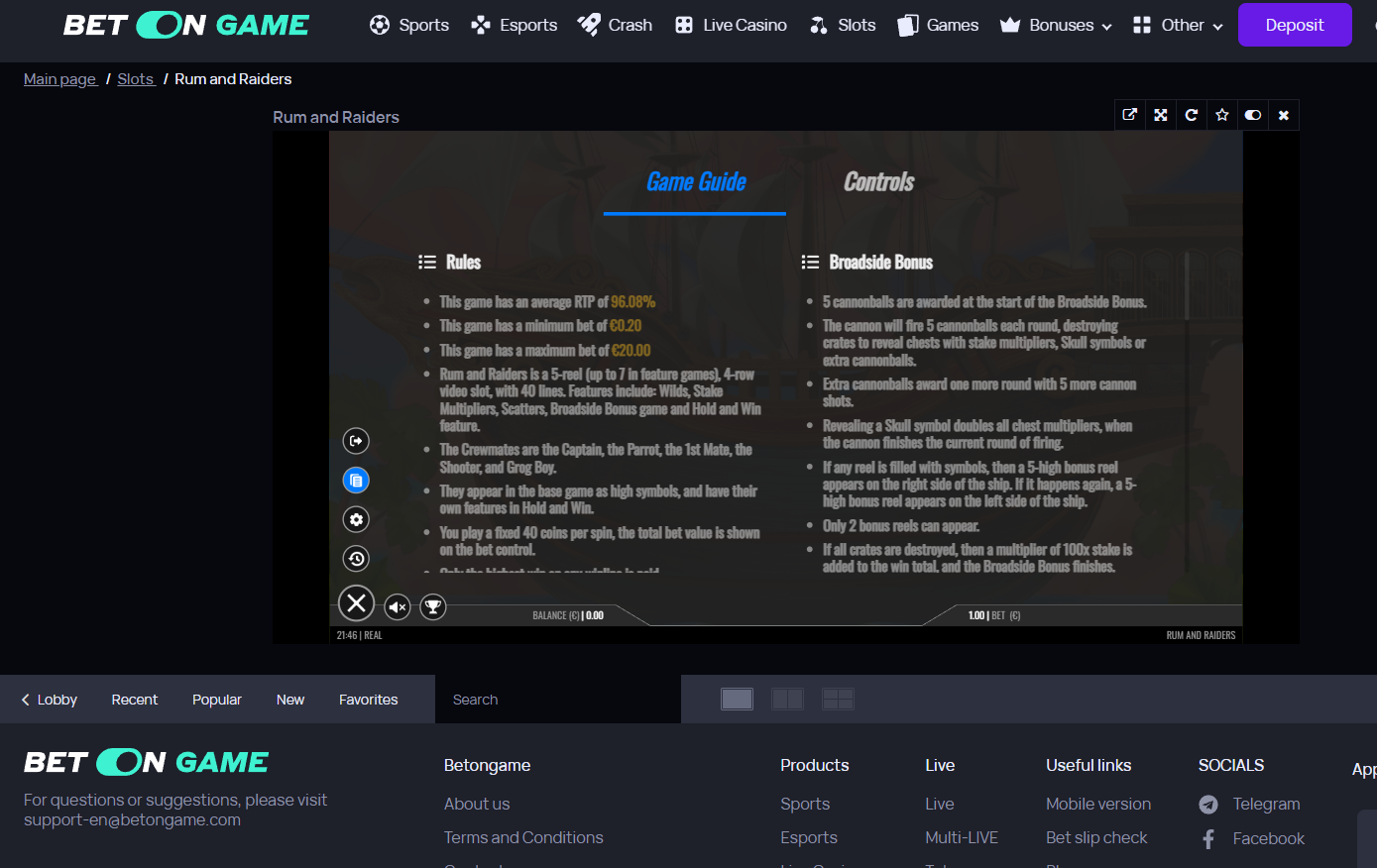
Task: Click the €20.00 maximum bet text
Action: (631, 350)
